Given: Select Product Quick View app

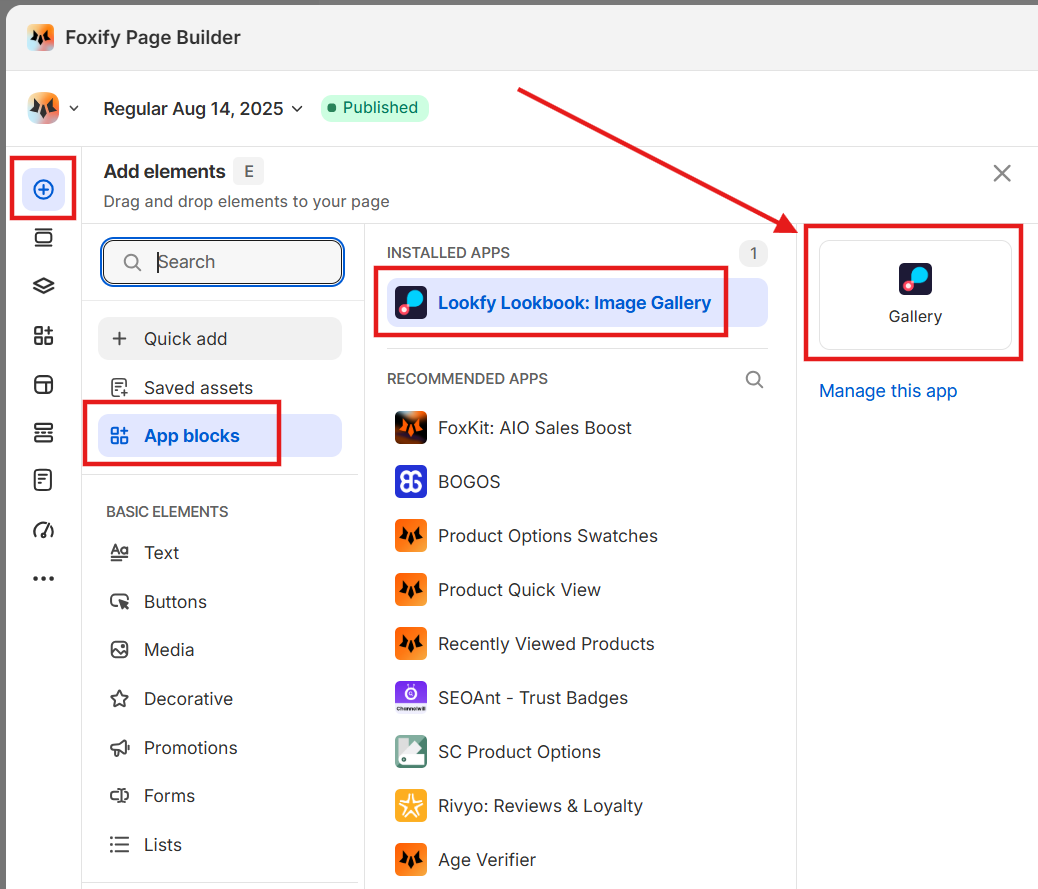Looking at the screenshot, I should pos(577,590).
